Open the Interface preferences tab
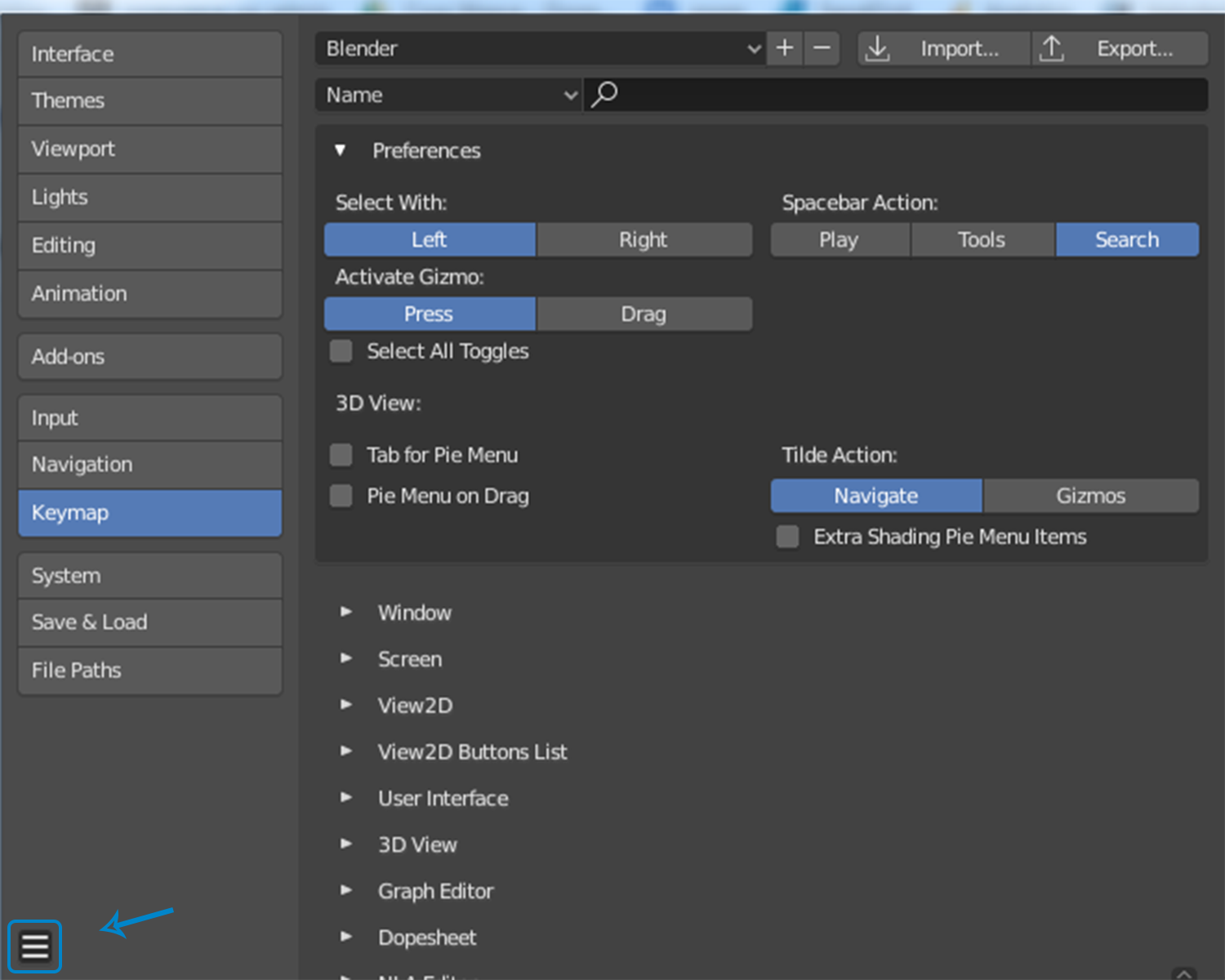The width and height of the screenshot is (1225, 980). pyautogui.click(x=150, y=54)
